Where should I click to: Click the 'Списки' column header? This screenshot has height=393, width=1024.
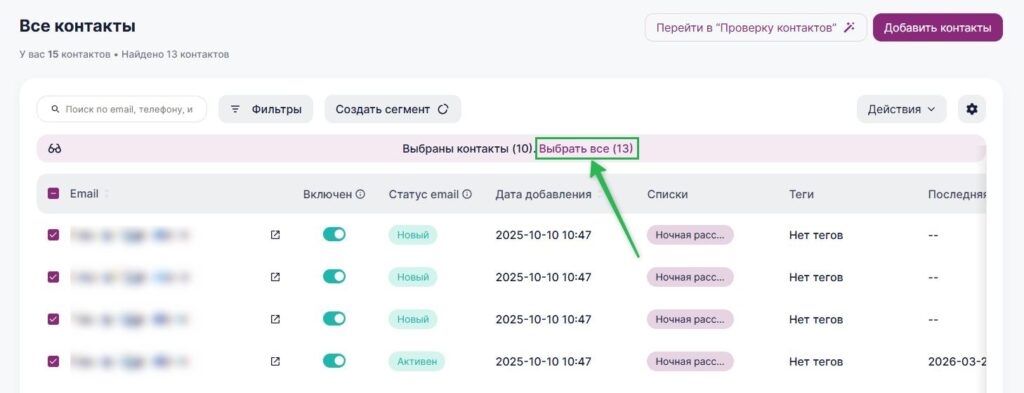[x=667, y=195]
